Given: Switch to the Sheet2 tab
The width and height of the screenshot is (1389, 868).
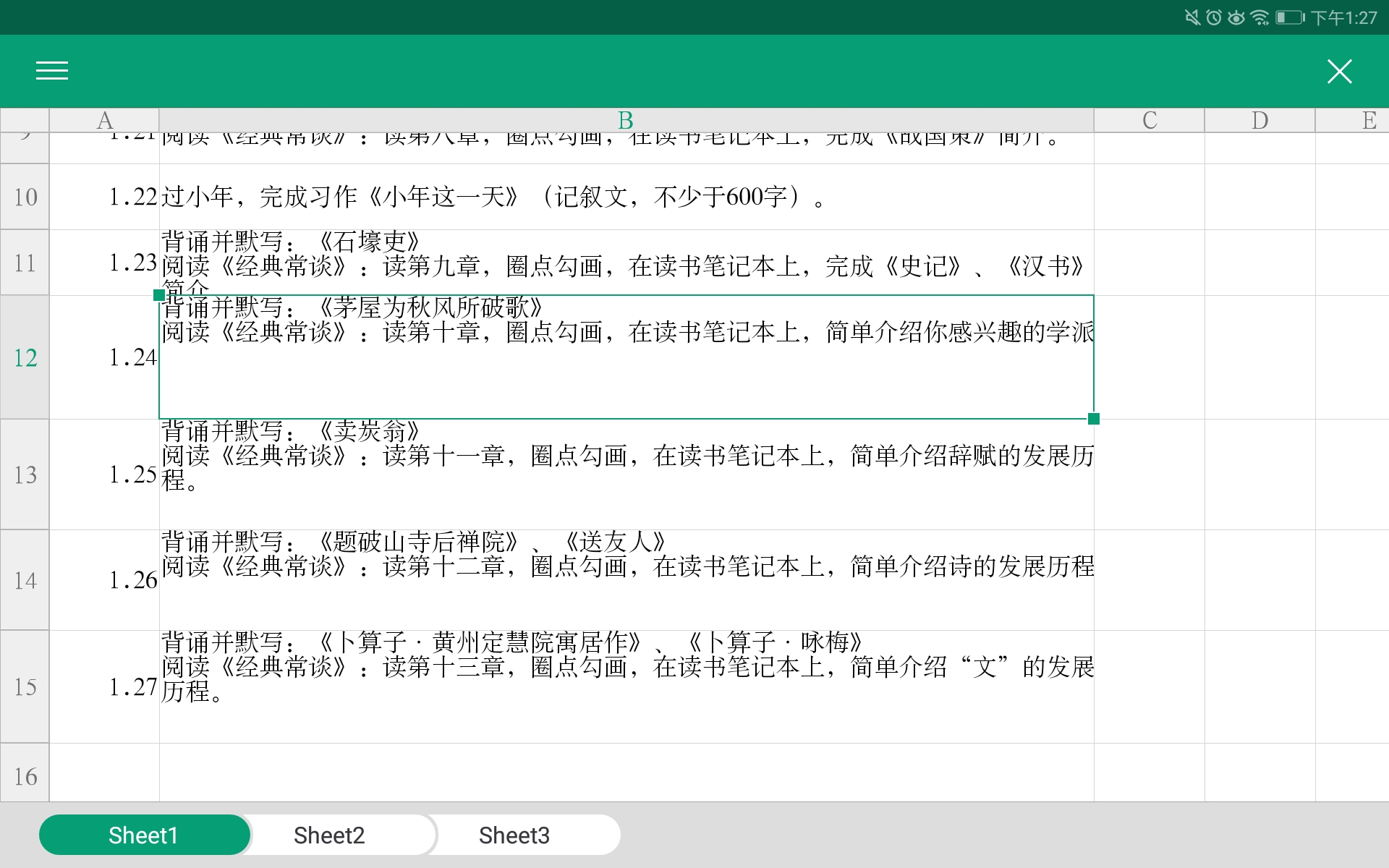Looking at the screenshot, I should 329,834.
